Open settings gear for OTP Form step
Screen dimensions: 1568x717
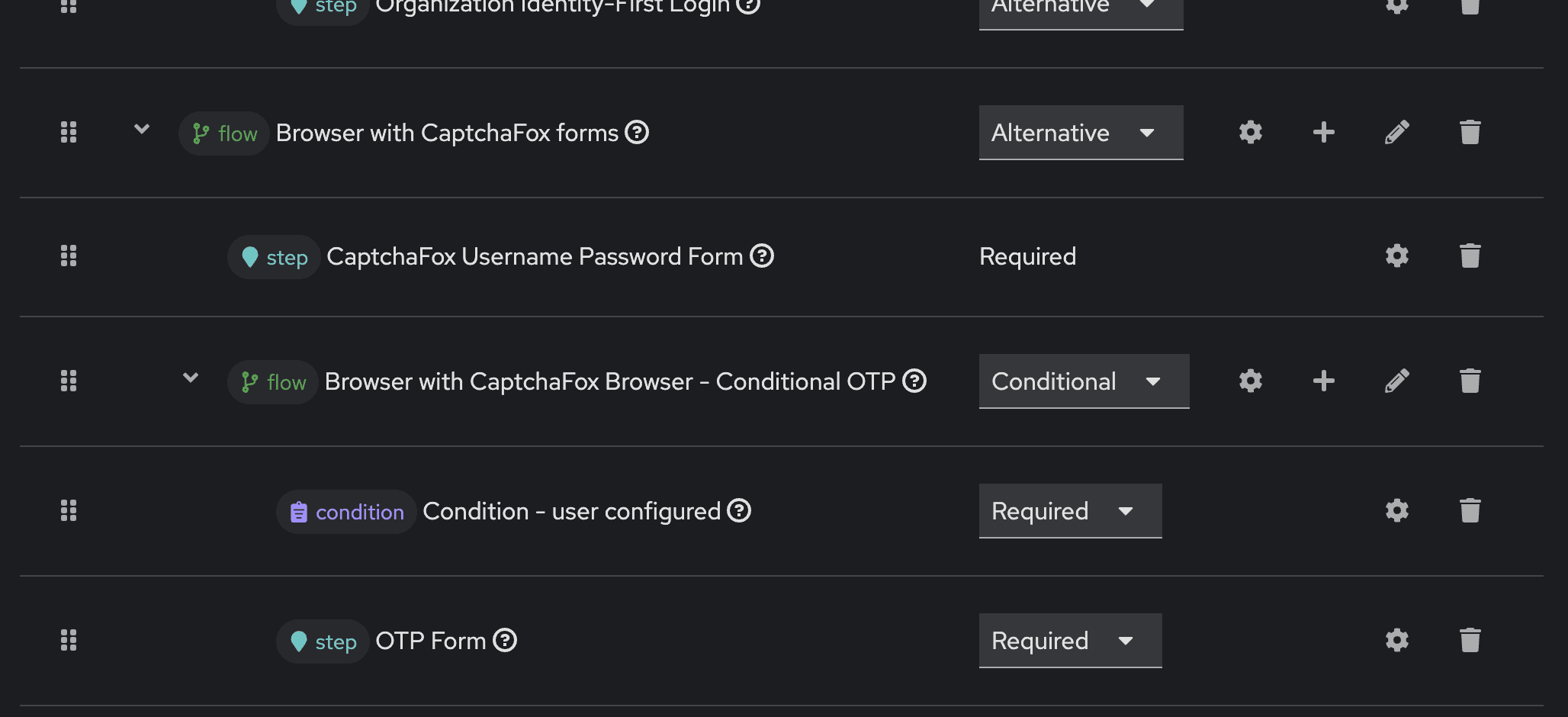[x=1396, y=640]
